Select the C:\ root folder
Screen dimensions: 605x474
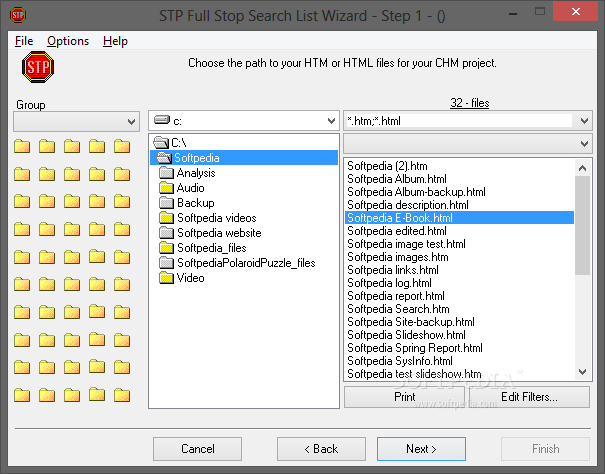tap(179, 142)
